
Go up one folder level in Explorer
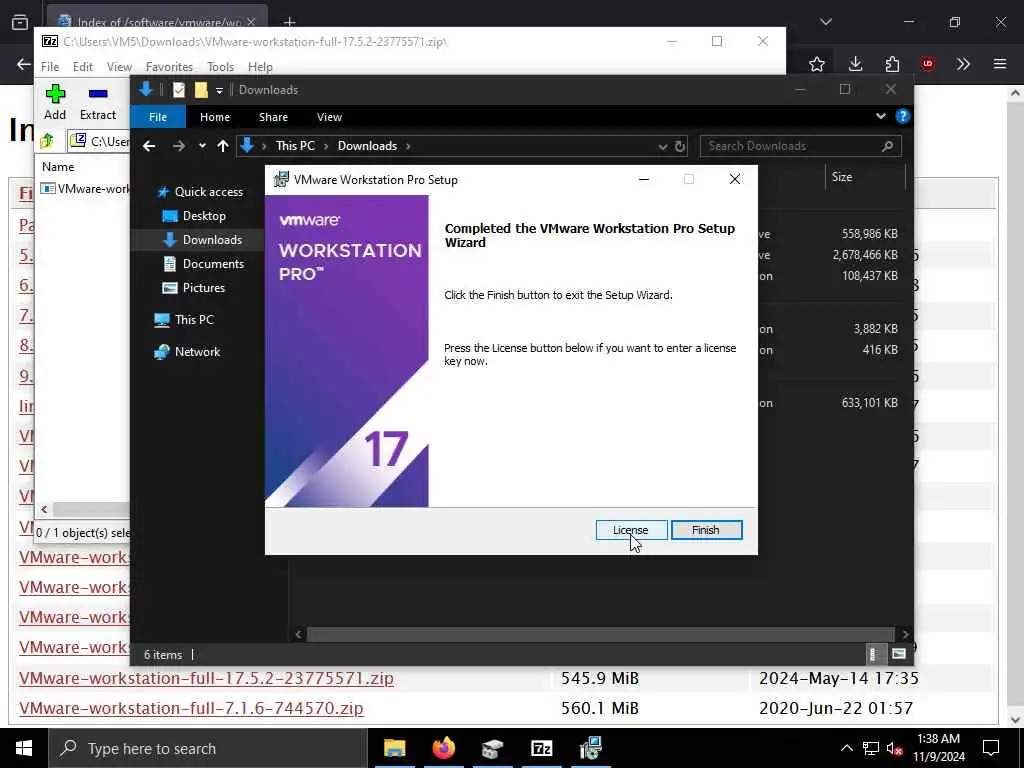(x=223, y=146)
